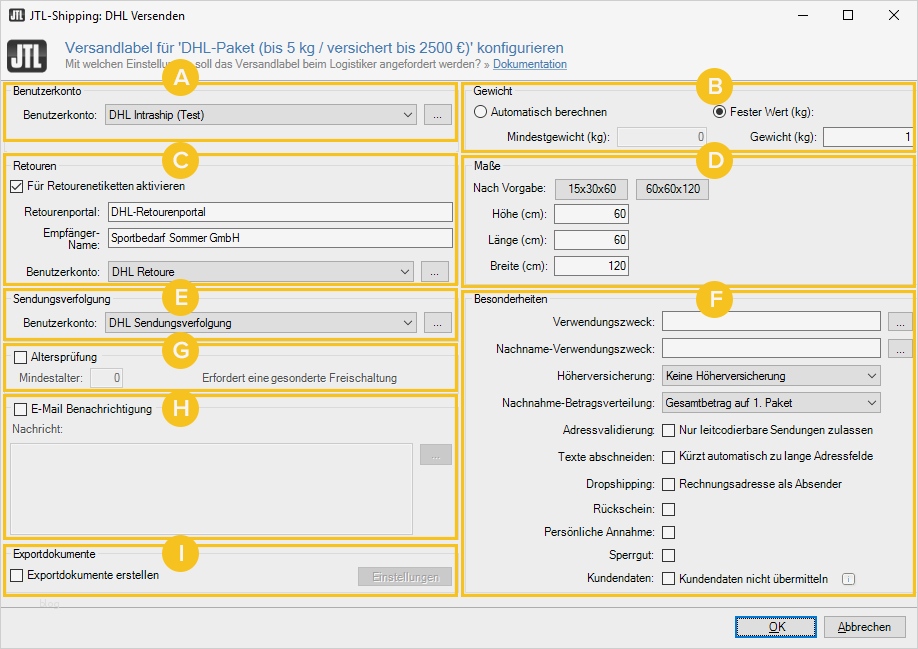Image resolution: width=918 pixels, height=649 pixels.
Task: Open browse button next to DHL Sendungsverfolgung
Action: tap(437, 322)
